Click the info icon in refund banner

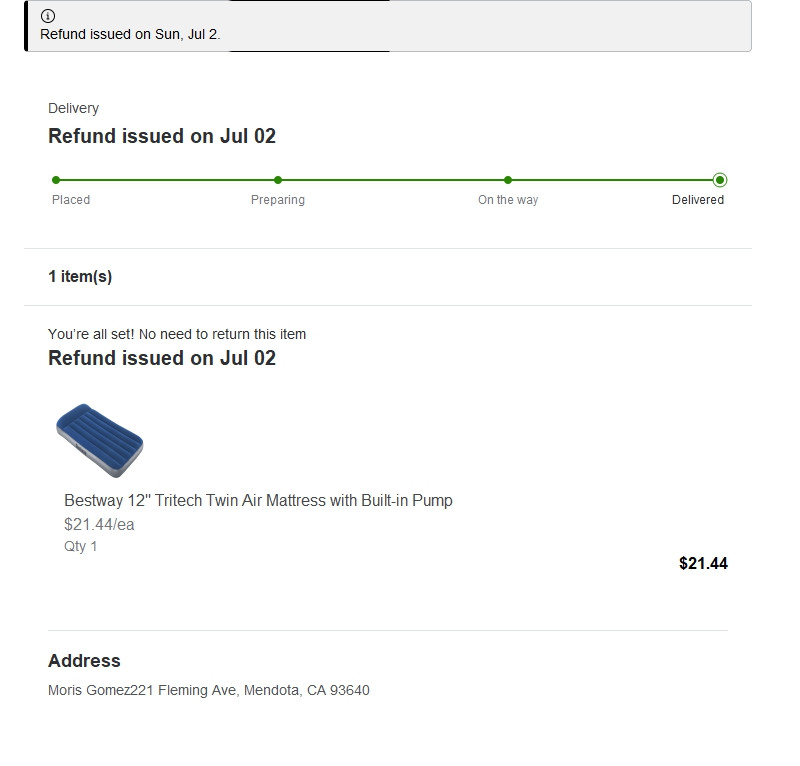tap(48, 16)
